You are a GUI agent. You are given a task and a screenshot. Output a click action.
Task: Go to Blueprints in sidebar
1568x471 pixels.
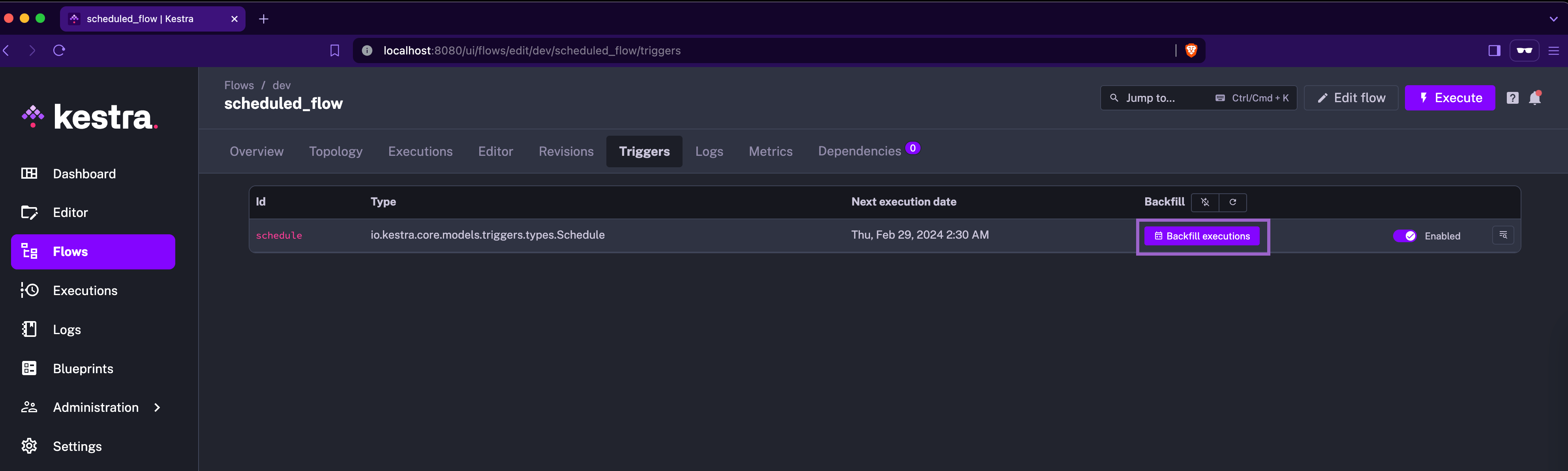[x=83, y=369]
